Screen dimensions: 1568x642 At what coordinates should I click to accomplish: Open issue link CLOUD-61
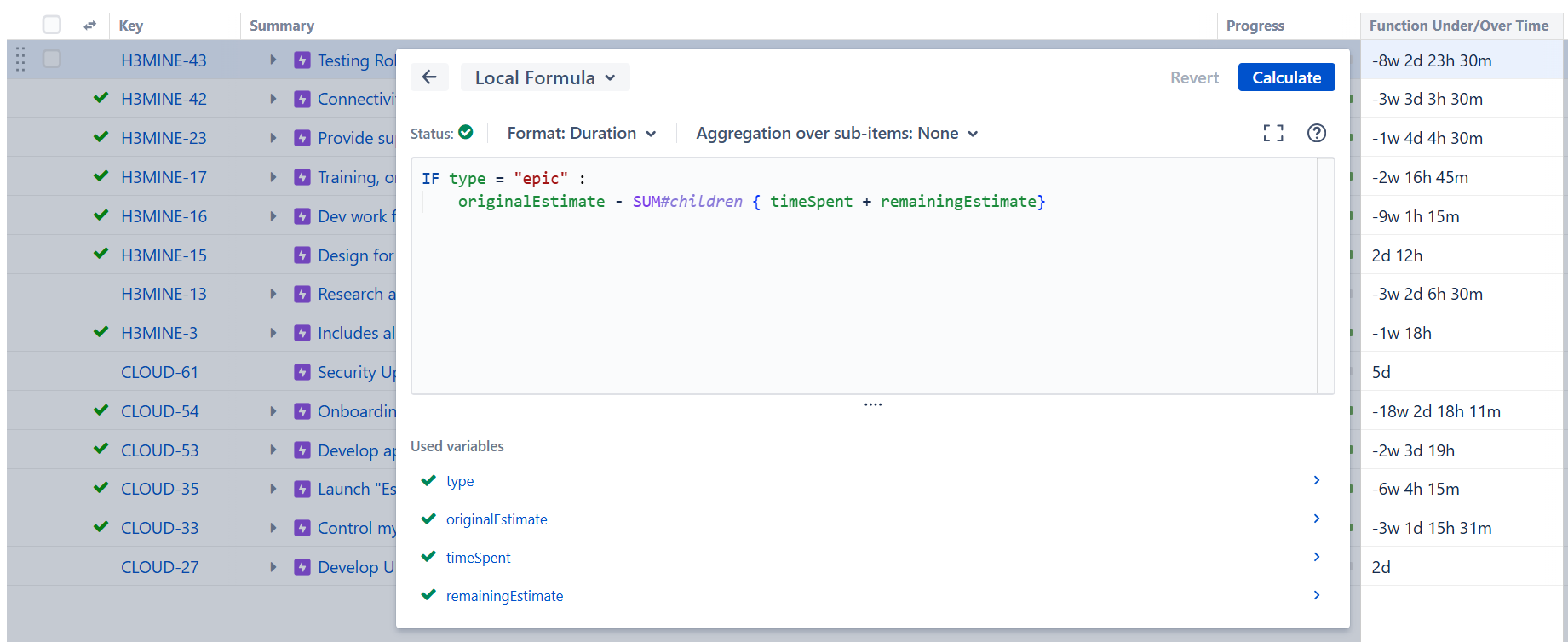pos(159,372)
